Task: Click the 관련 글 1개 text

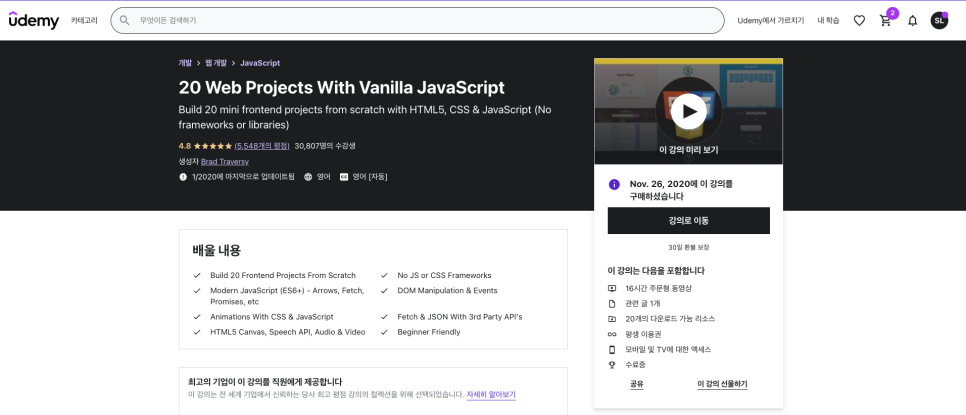Action: point(643,304)
